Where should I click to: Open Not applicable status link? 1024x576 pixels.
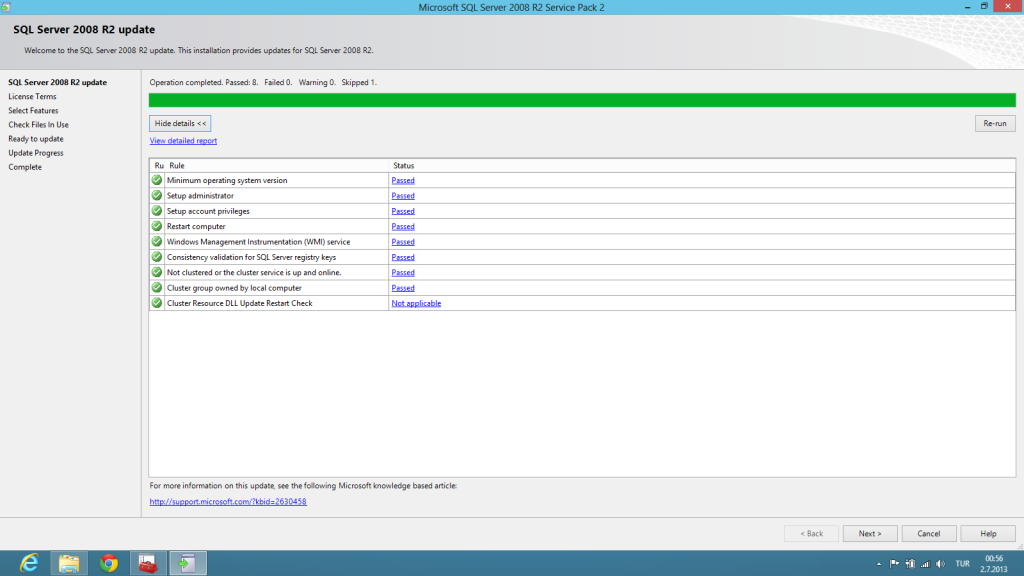[x=416, y=303]
